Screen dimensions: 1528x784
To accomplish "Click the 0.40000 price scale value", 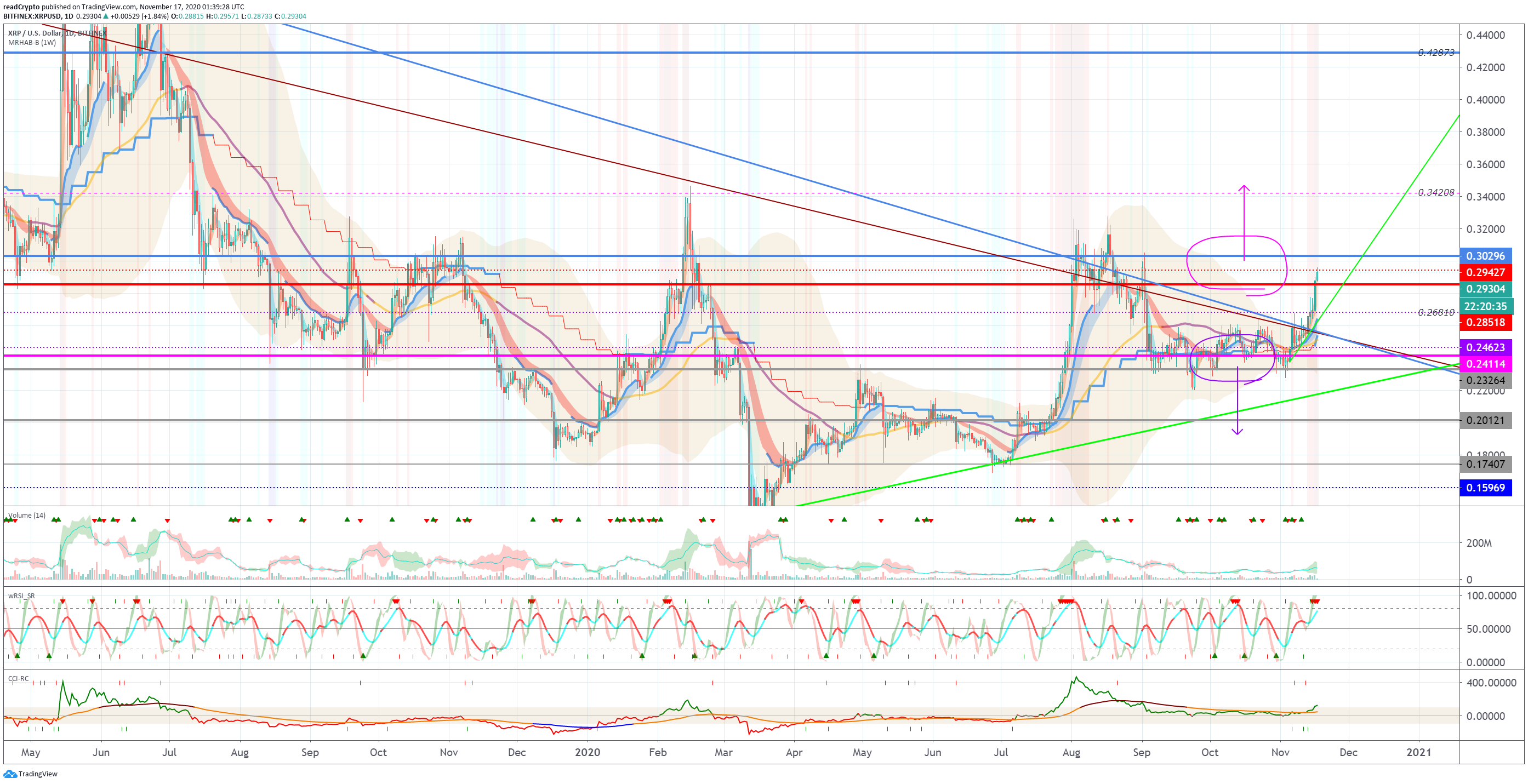I will coord(1485,100).
